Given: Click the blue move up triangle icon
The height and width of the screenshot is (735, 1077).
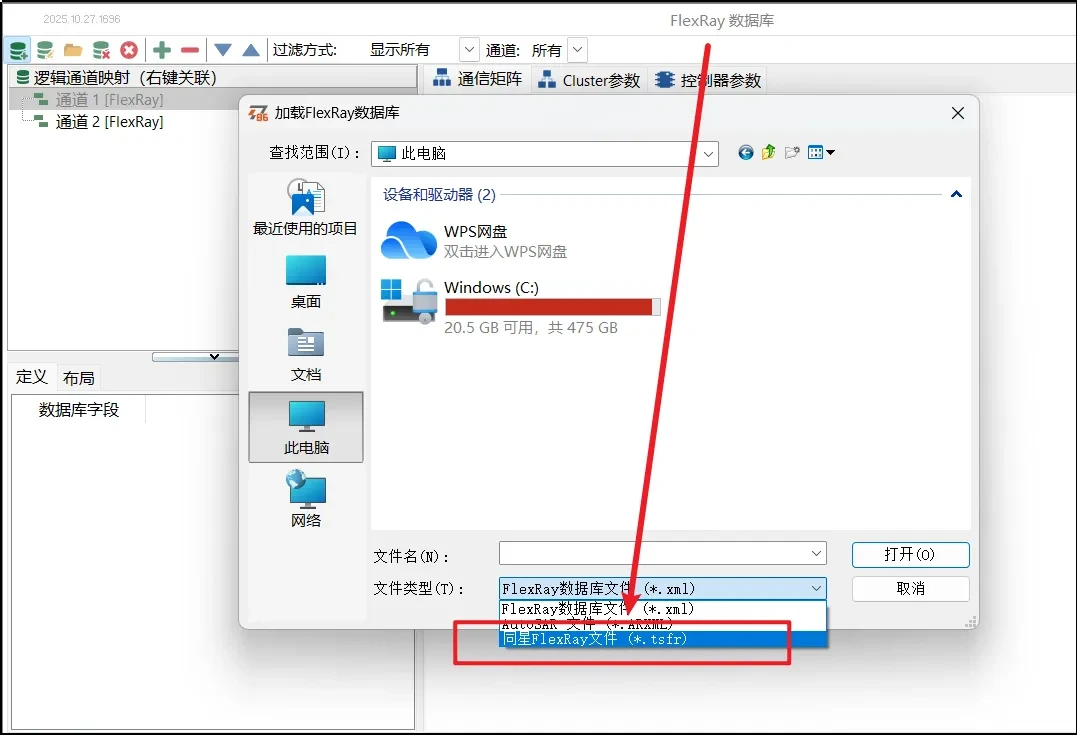Looking at the screenshot, I should 251,50.
